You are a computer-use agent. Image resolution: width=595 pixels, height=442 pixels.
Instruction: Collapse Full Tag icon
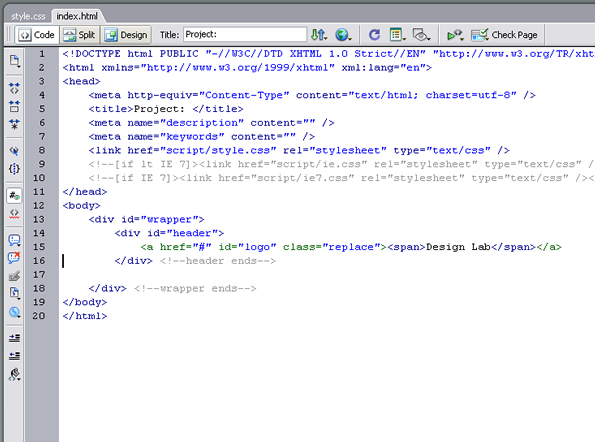pos(14,88)
